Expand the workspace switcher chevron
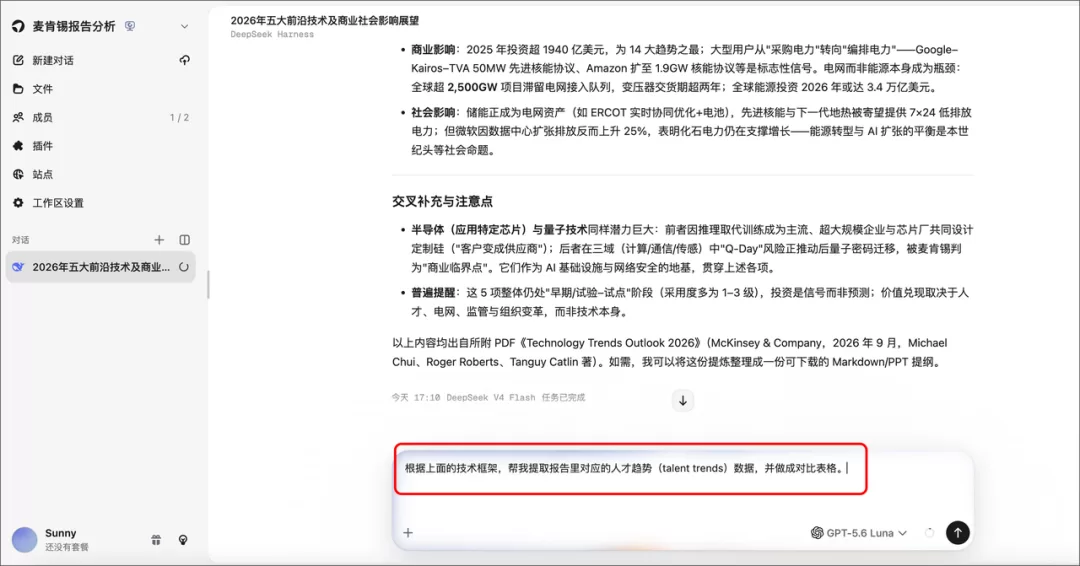The image size is (1080, 566). pyautogui.click(x=185, y=26)
